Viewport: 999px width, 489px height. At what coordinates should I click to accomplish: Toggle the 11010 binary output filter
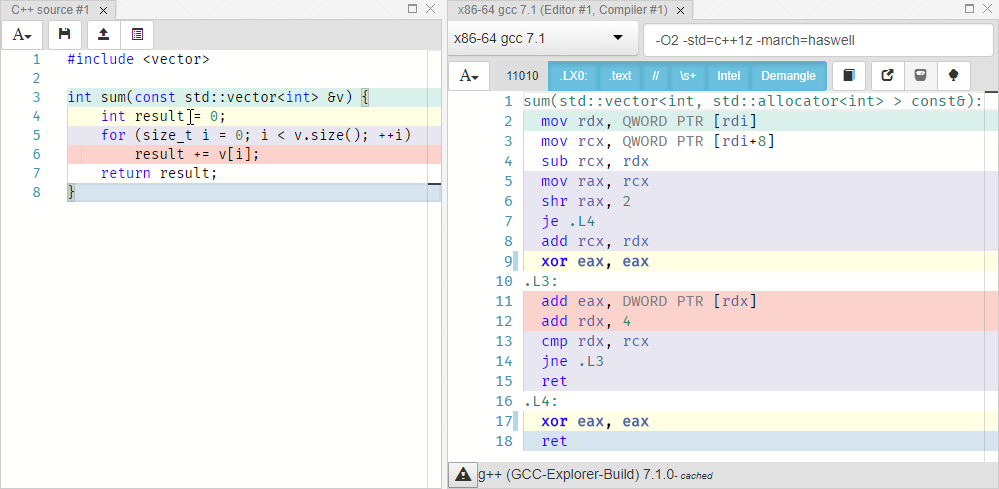pos(522,76)
